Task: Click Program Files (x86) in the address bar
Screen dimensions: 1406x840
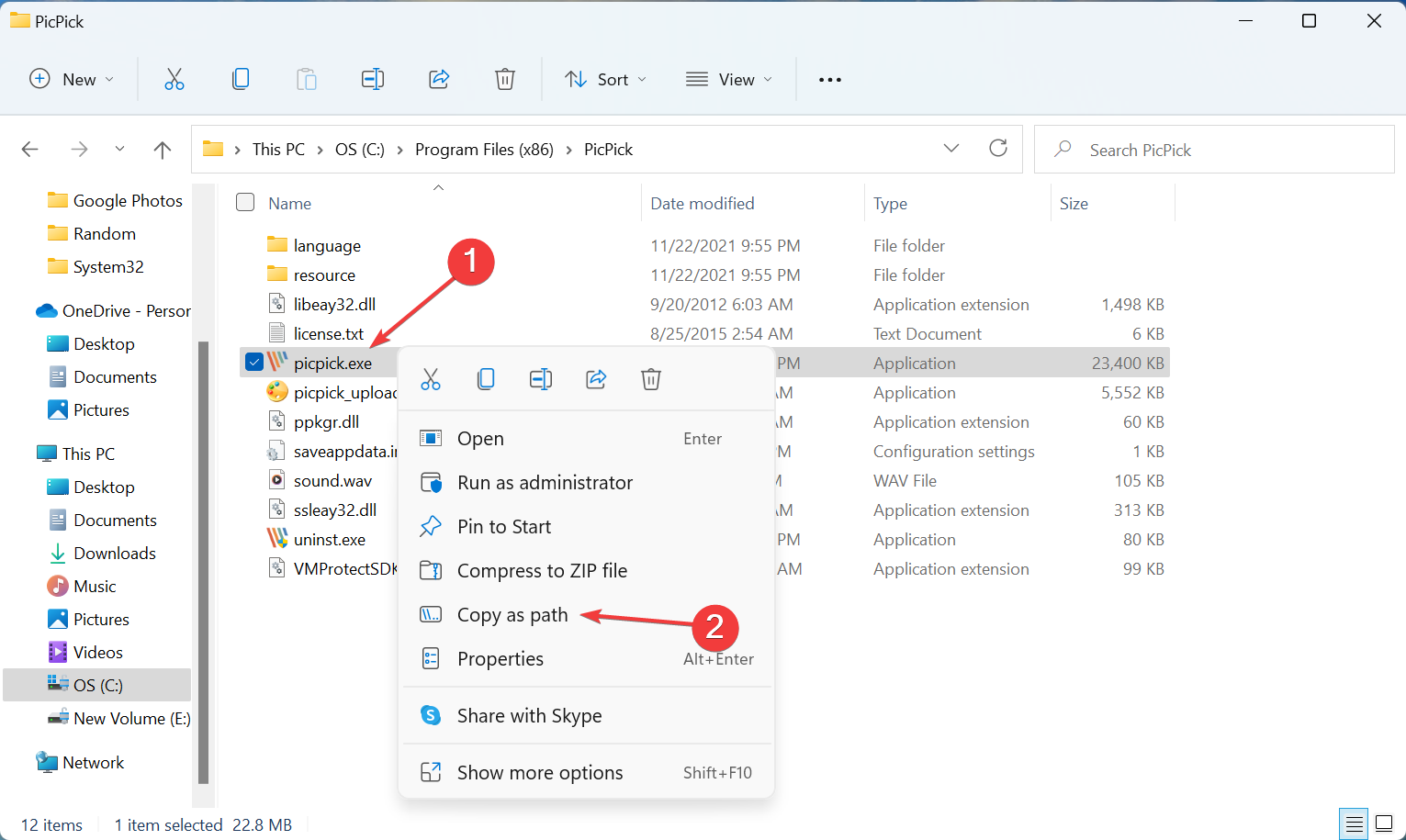Action: point(484,150)
